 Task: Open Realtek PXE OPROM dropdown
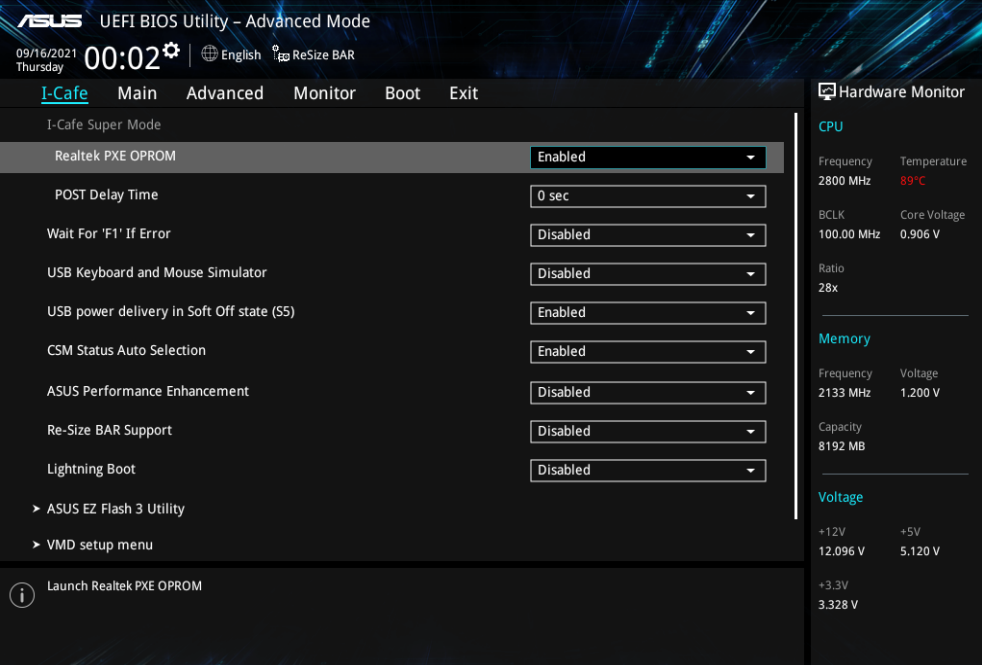(x=648, y=157)
